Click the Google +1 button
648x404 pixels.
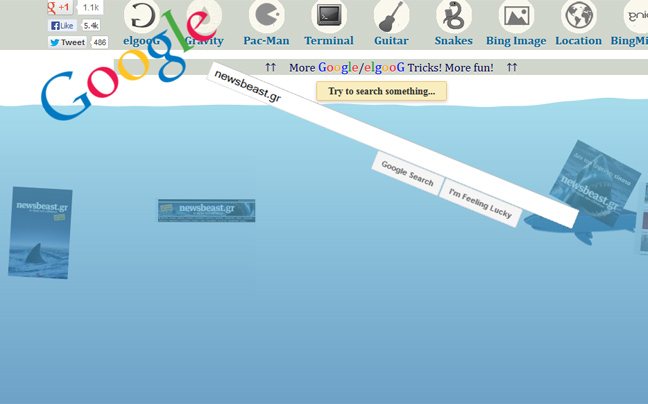pyautogui.click(x=59, y=7)
